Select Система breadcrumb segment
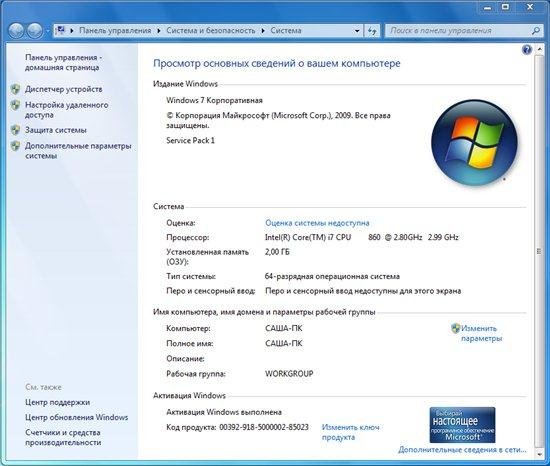 tap(286, 31)
